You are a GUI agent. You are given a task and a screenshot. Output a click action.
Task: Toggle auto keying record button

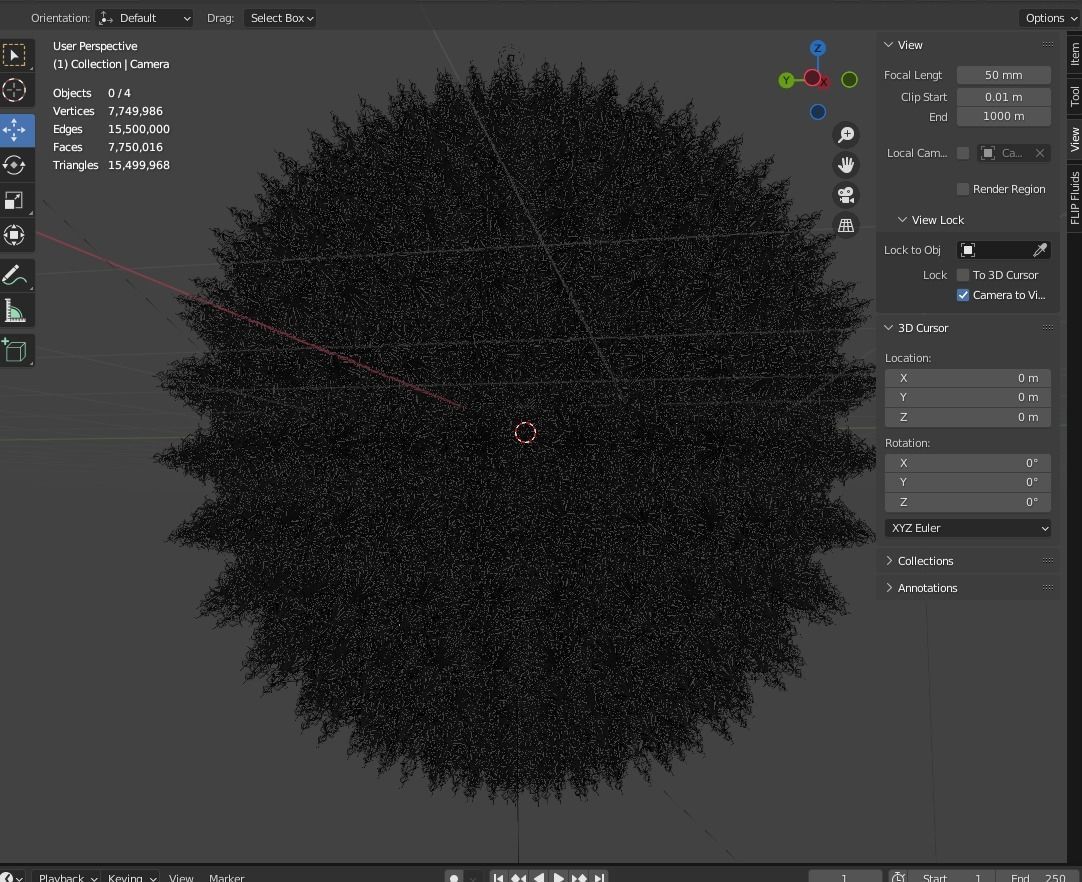454,878
